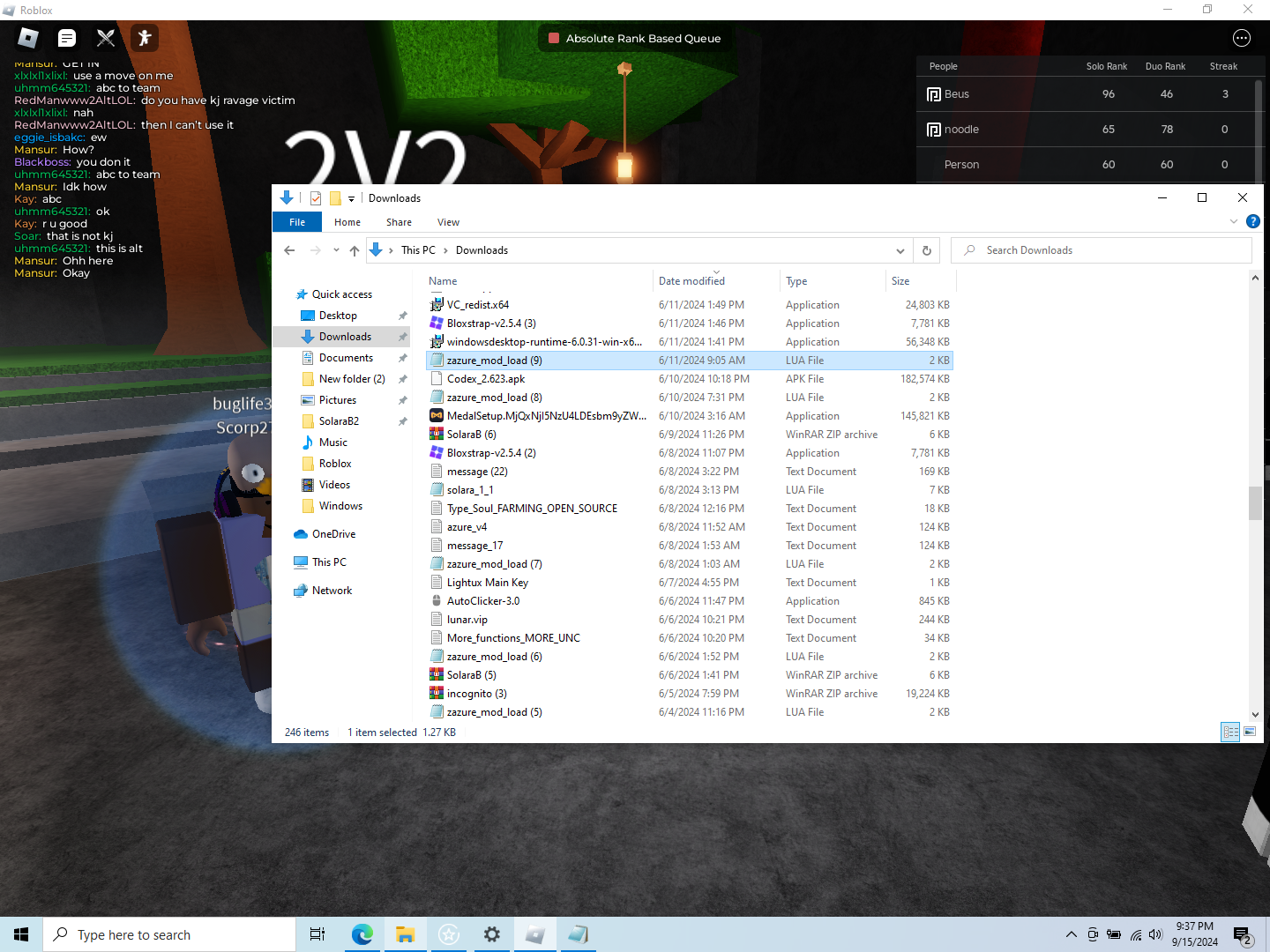This screenshot has width=1270, height=952.
Task: Sort files by Type column
Action: pos(833,281)
